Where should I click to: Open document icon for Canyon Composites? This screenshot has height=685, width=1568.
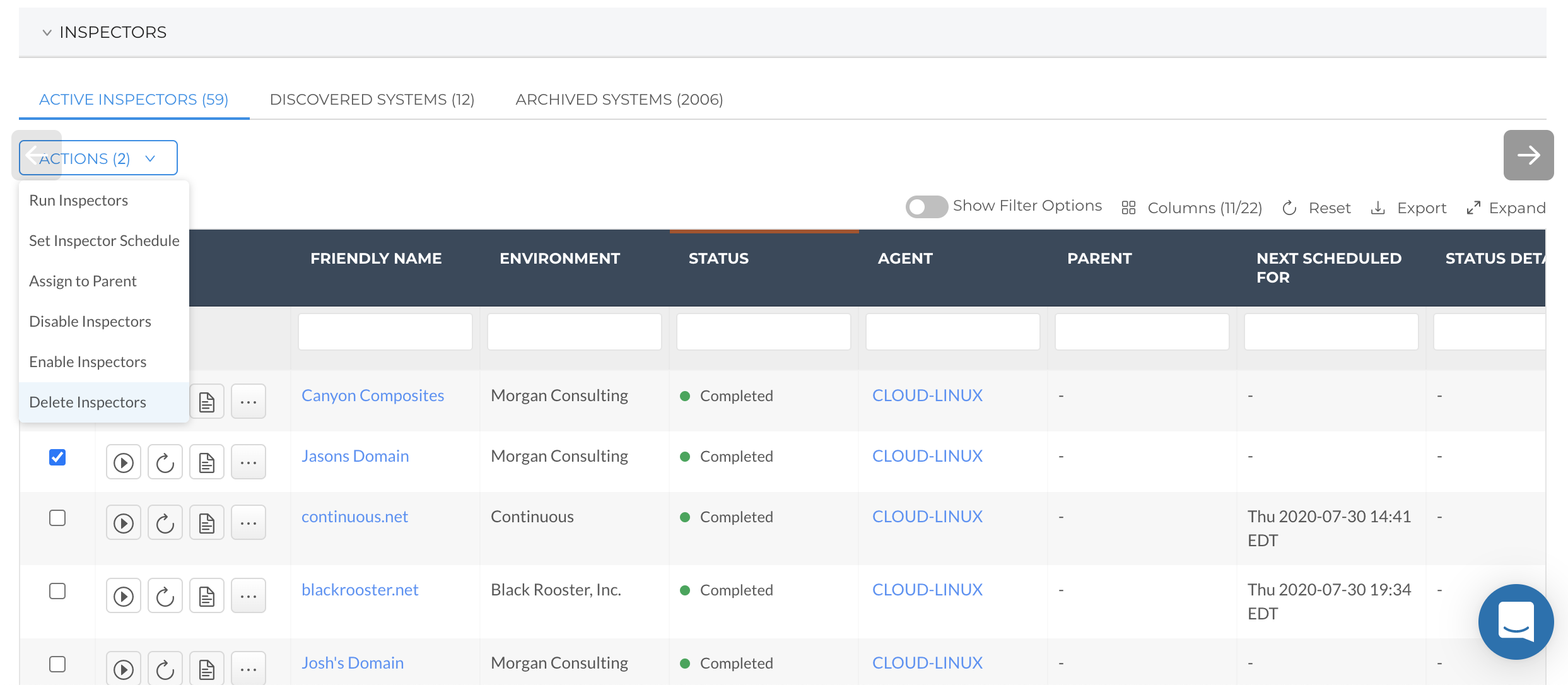tap(207, 402)
